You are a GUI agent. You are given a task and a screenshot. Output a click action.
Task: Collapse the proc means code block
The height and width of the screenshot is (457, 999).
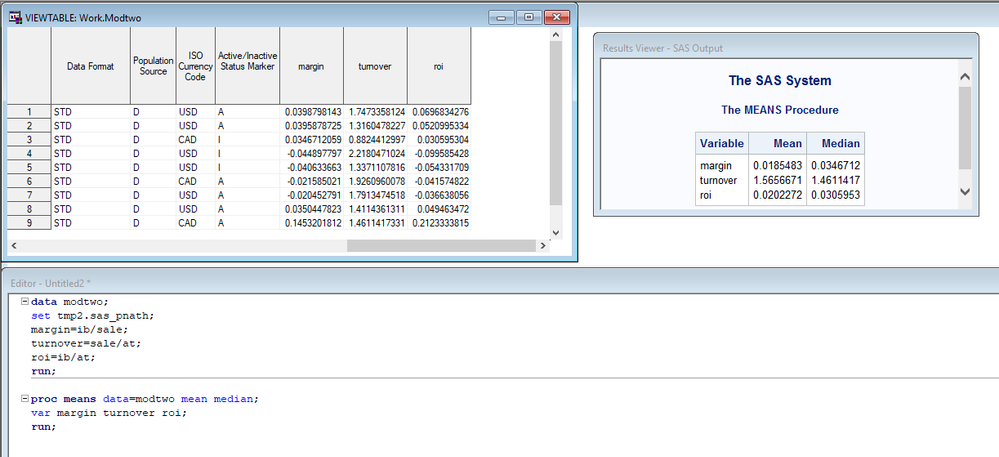(x=25, y=399)
